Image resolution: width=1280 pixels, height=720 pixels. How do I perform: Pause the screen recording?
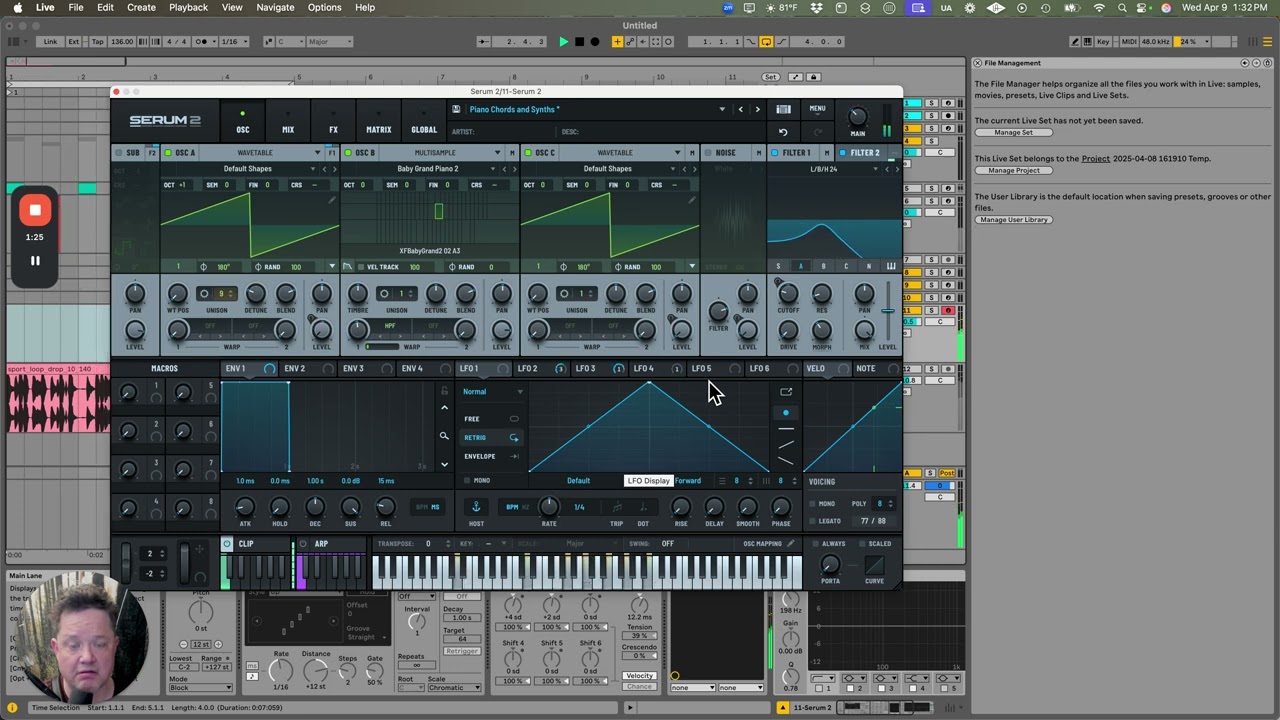[x=35, y=261]
